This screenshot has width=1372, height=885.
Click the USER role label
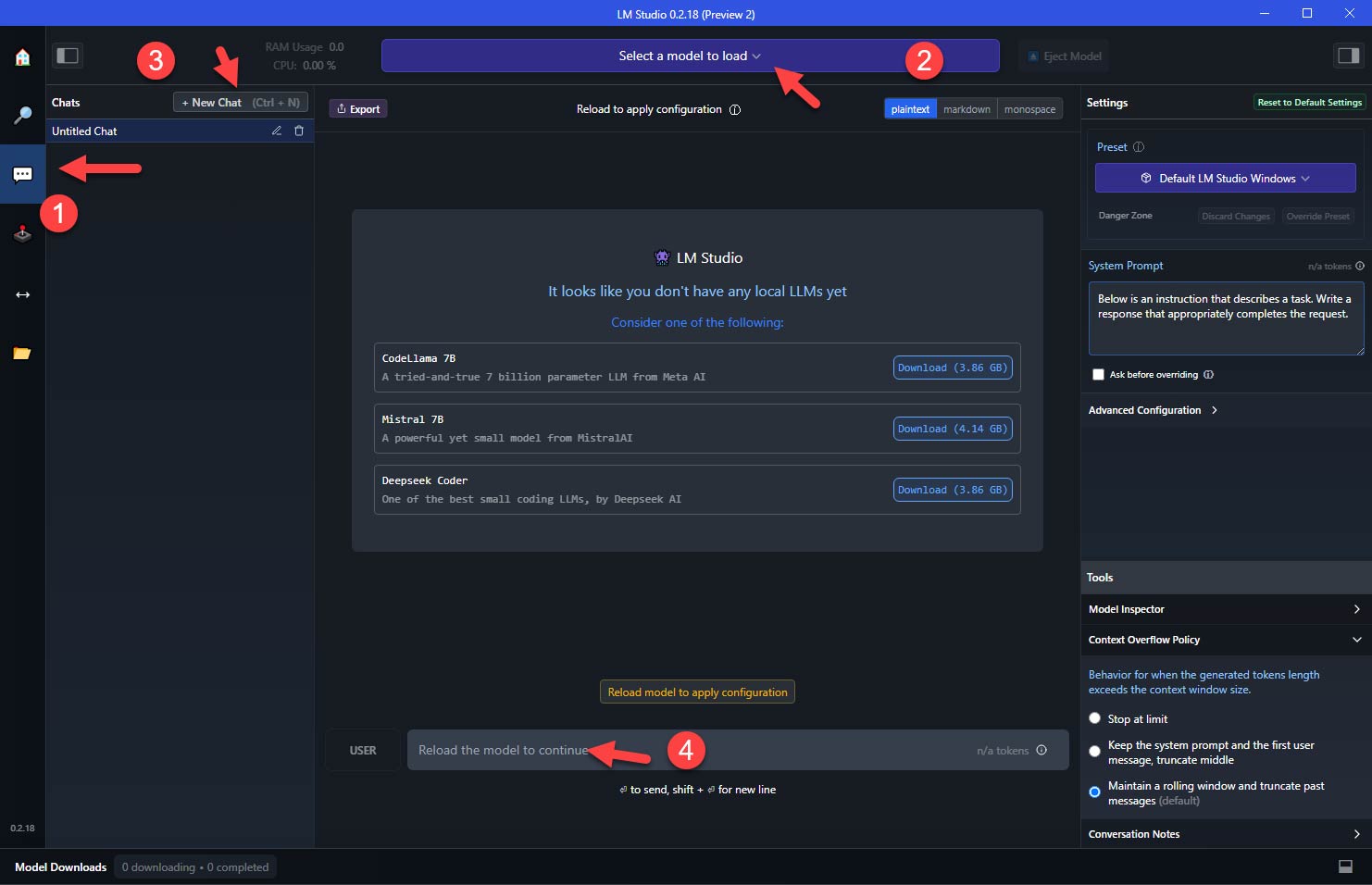tap(363, 750)
